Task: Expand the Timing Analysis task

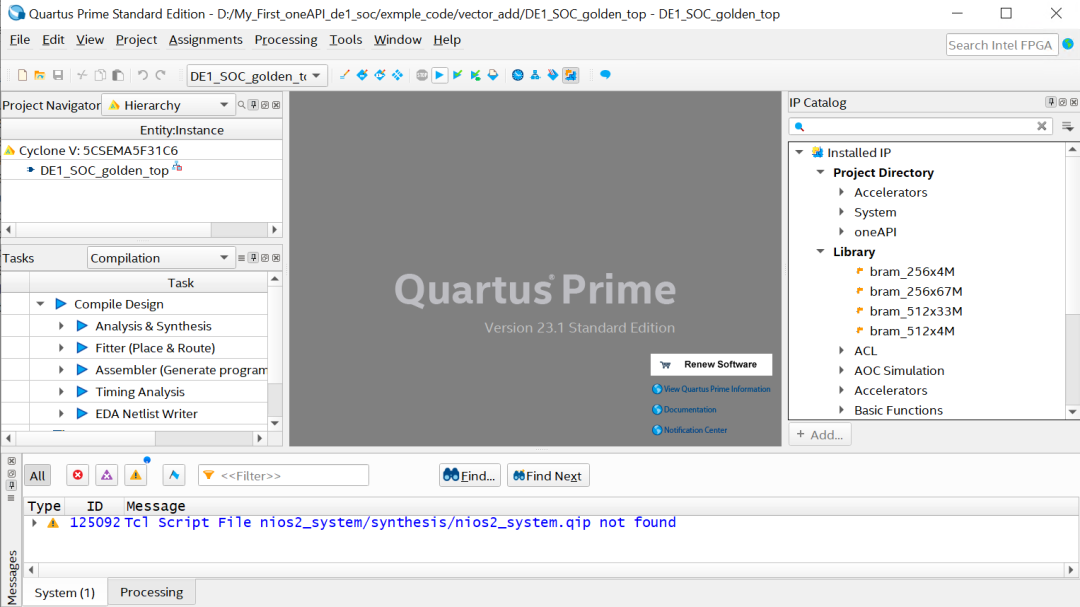Action: pyautogui.click(x=61, y=391)
